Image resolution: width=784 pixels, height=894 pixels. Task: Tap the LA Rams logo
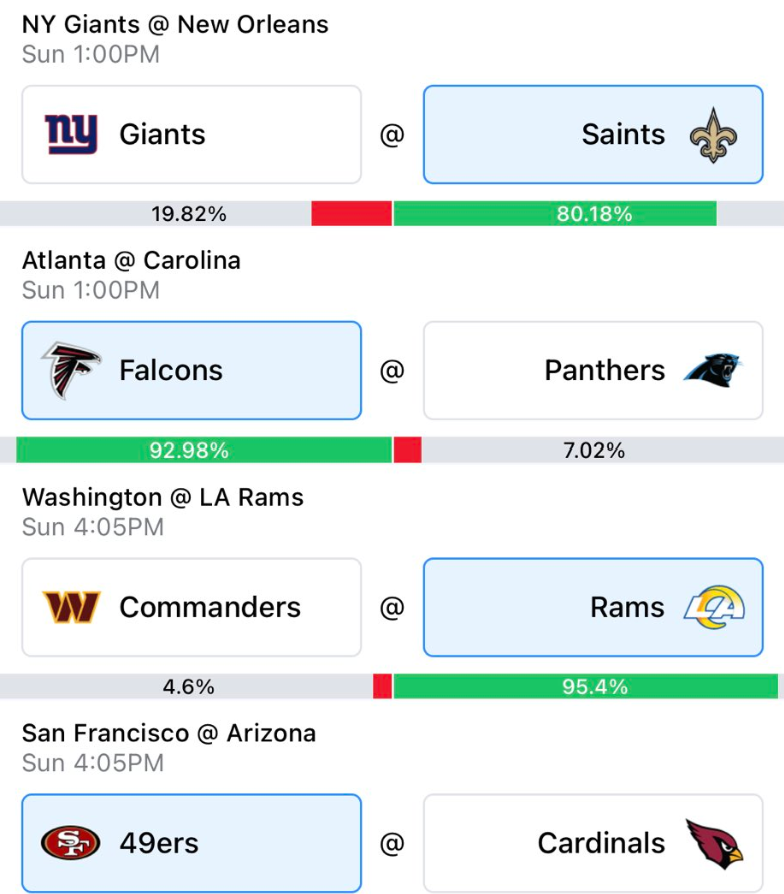pyautogui.click(x=714, y=607)
